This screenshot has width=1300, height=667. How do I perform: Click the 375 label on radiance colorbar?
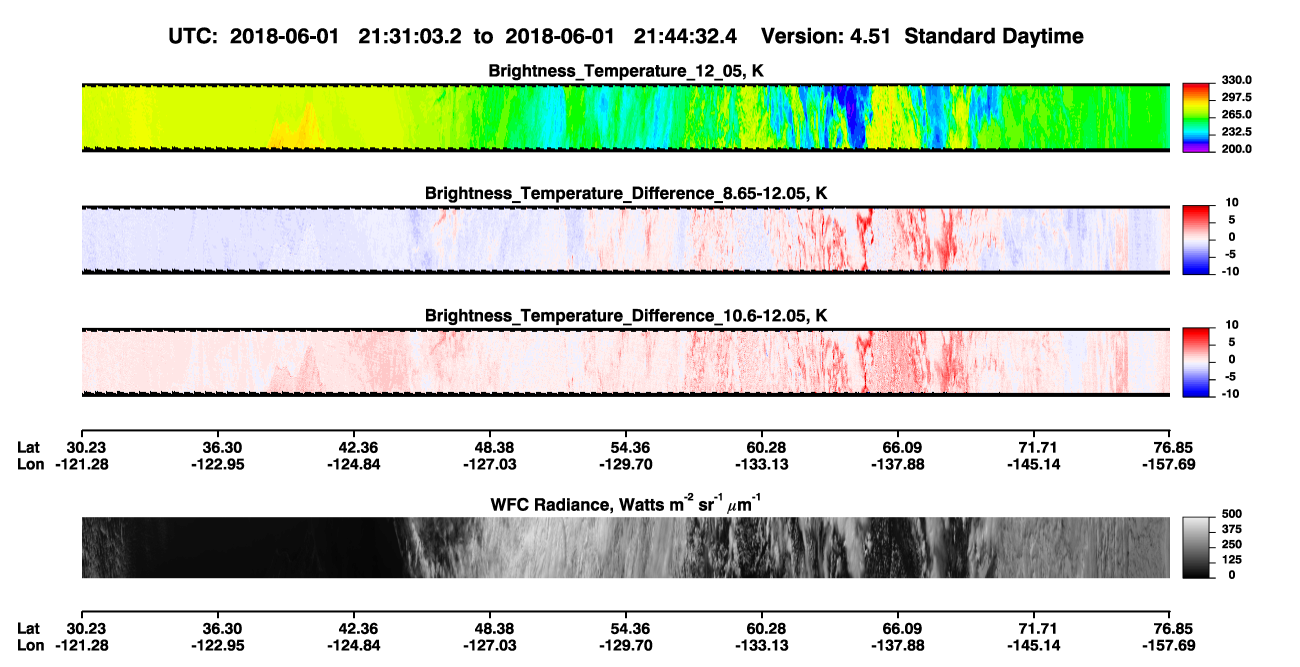[1231, 529]
